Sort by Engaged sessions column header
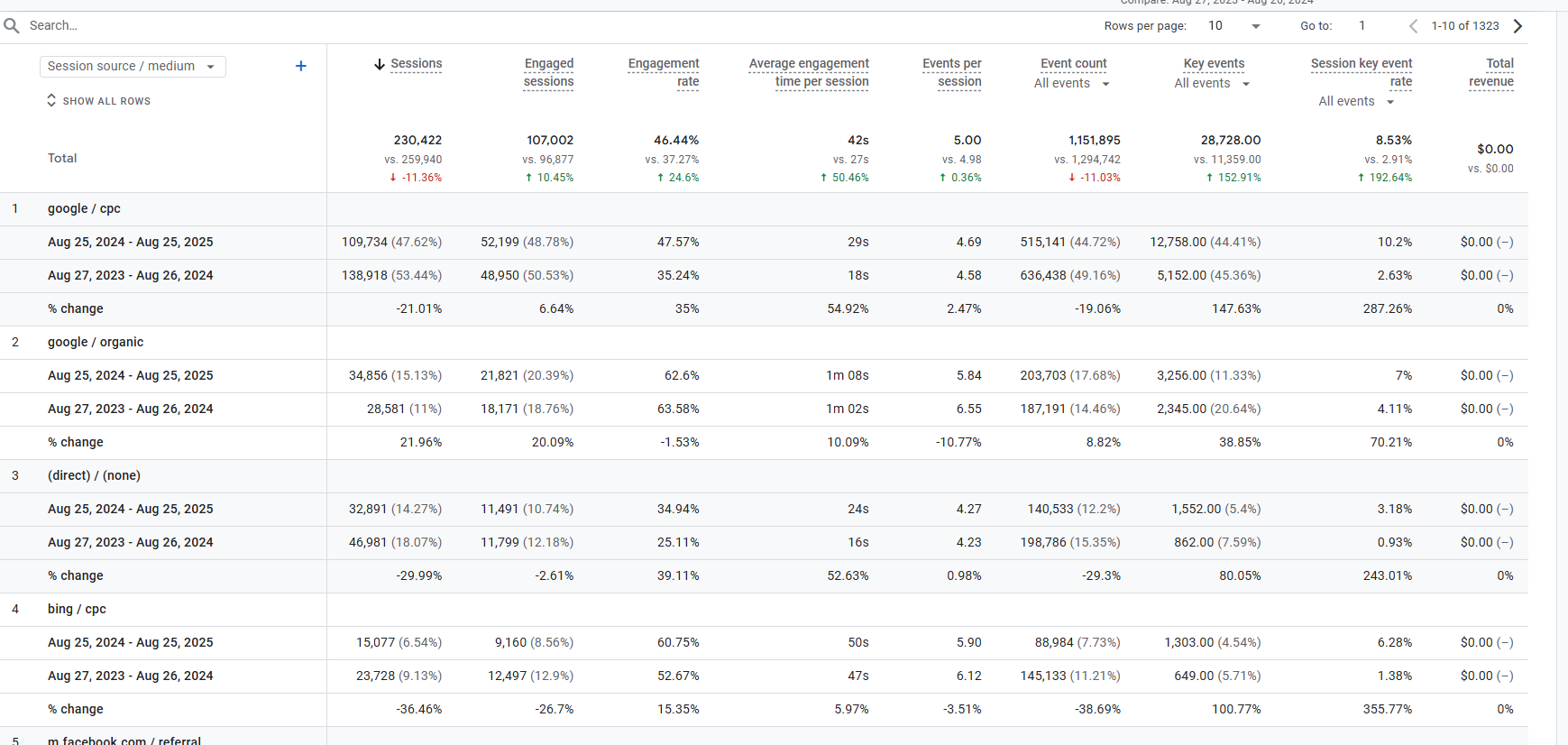1568x745 pixels. tap(549, 72)
